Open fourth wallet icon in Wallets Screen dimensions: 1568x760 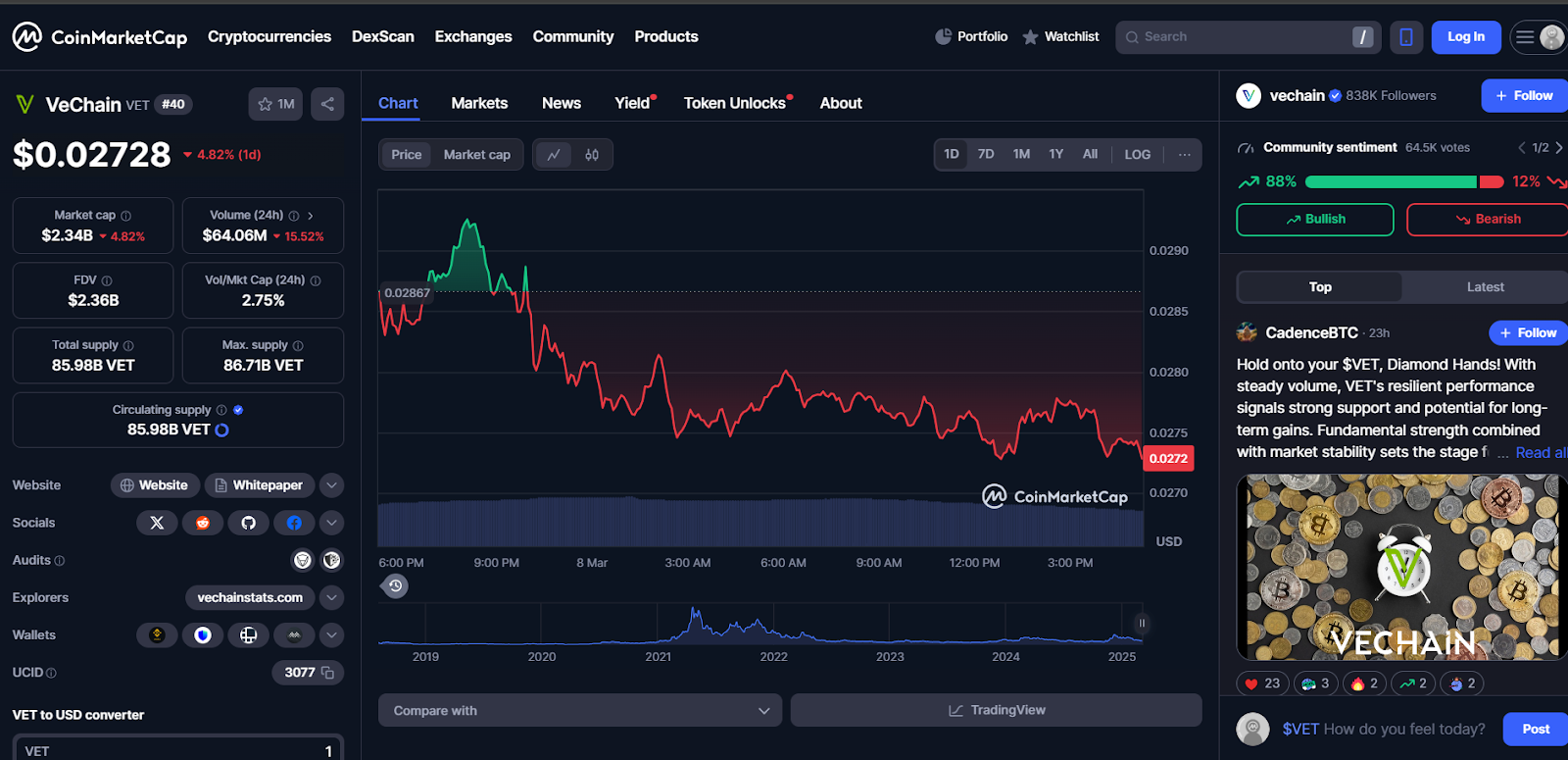(294, 635)
